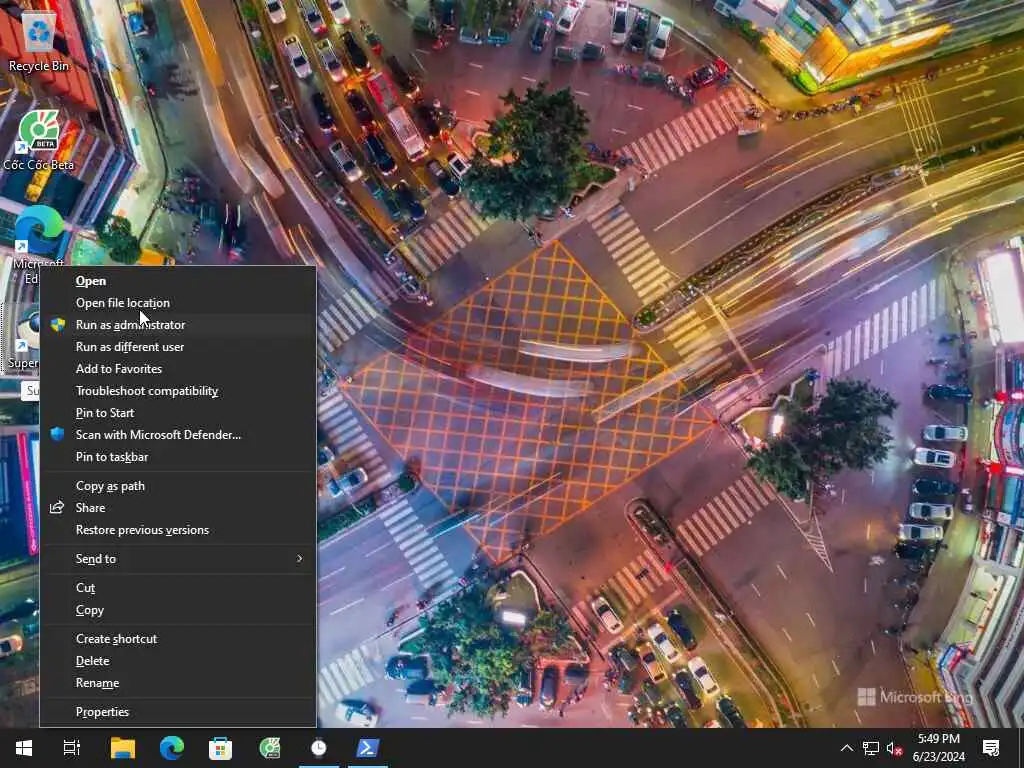
Task: Choose Cut in the context menu
Action: [178, 588]
